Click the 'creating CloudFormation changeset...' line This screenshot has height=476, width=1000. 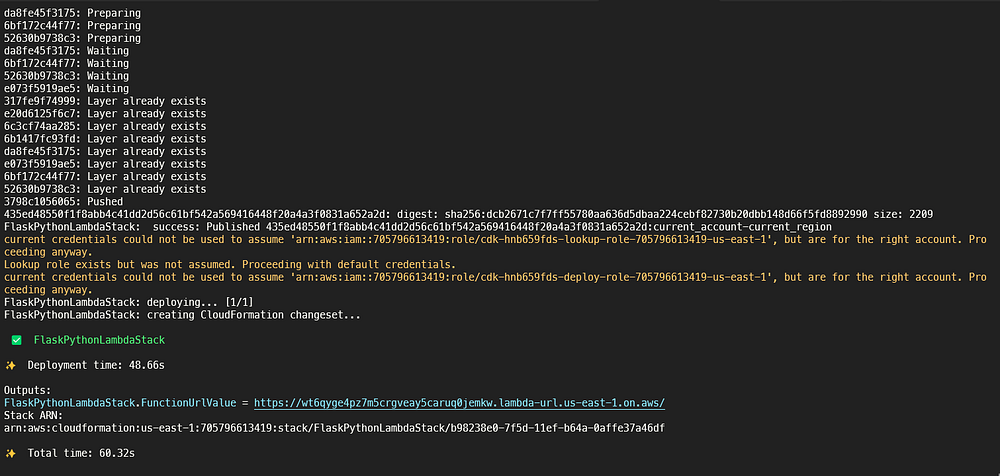(x=182, y=315)
